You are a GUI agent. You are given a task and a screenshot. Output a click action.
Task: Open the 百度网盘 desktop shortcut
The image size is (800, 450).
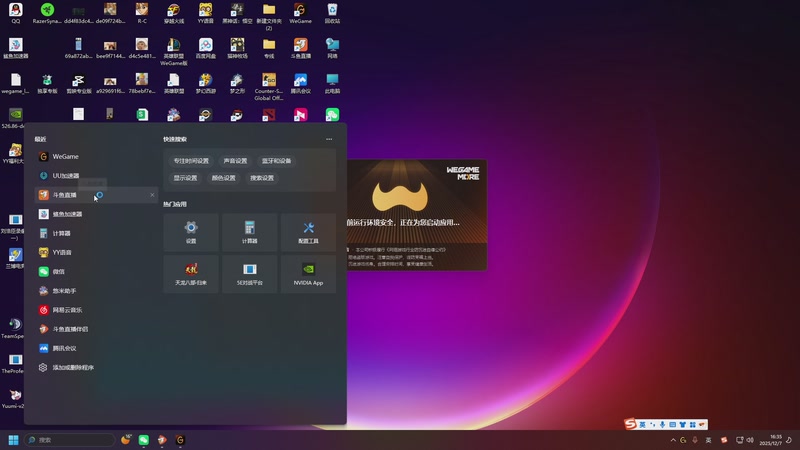pyautogui.click(x=206, y=48)
